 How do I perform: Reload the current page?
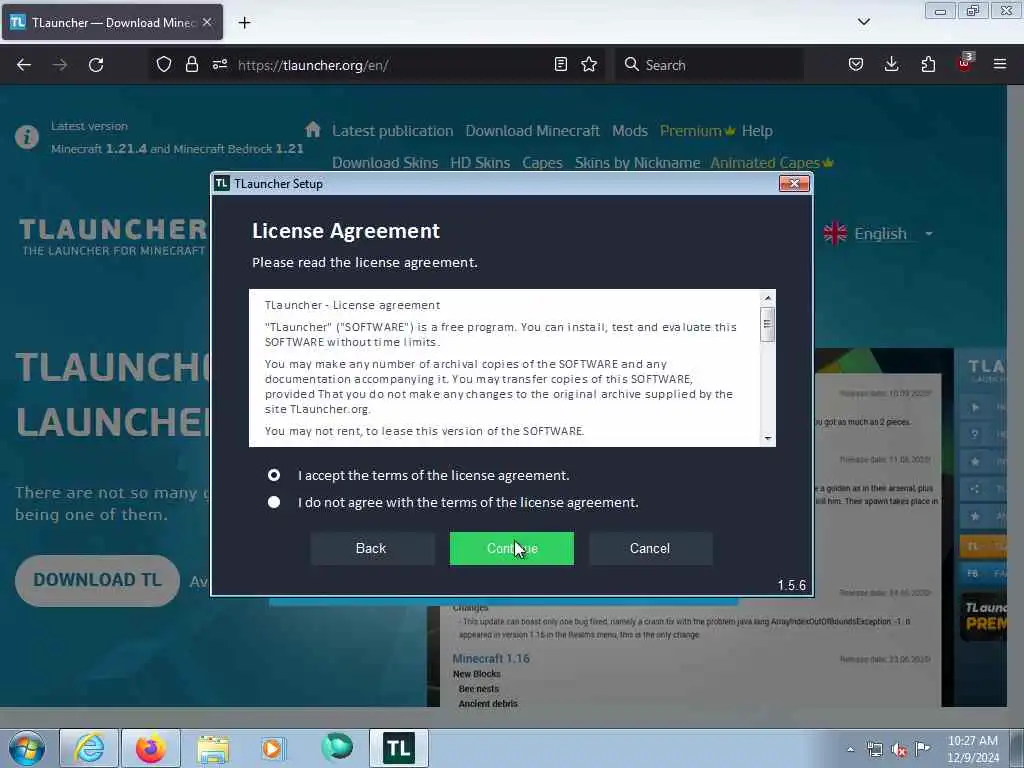coord(96,65)
